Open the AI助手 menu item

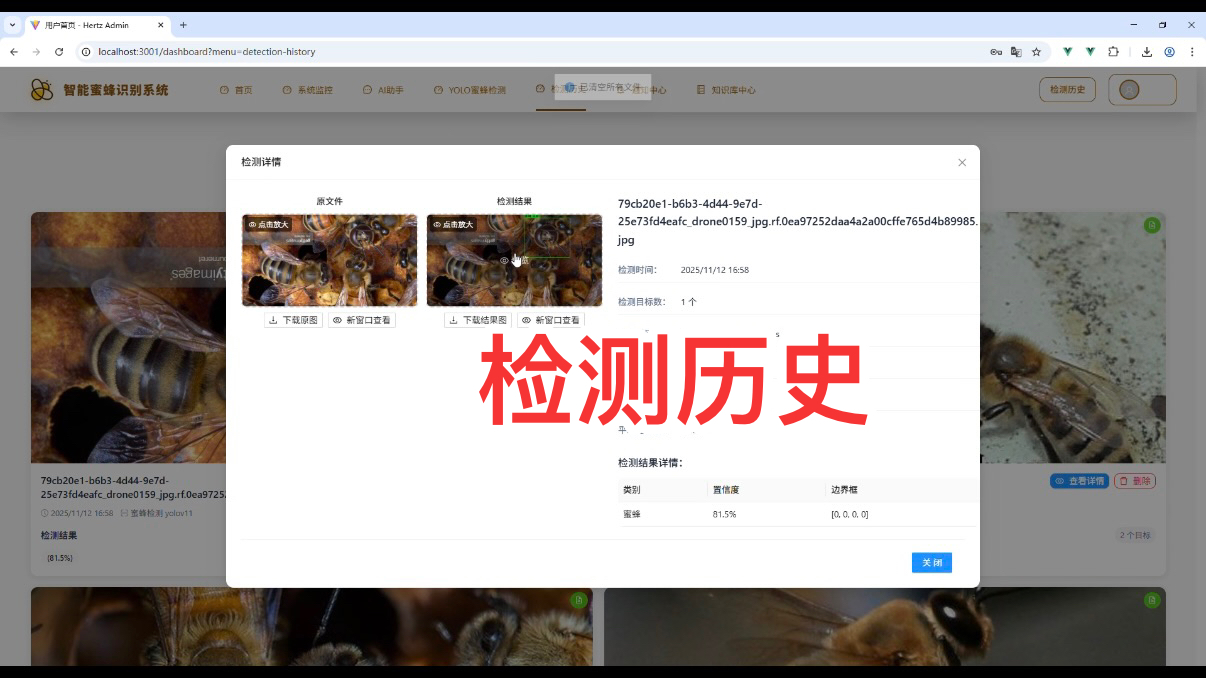click(x=383, y=90)
